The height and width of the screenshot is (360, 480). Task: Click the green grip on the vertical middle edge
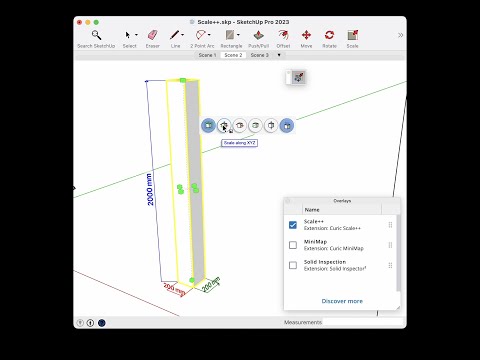[195, 188]
